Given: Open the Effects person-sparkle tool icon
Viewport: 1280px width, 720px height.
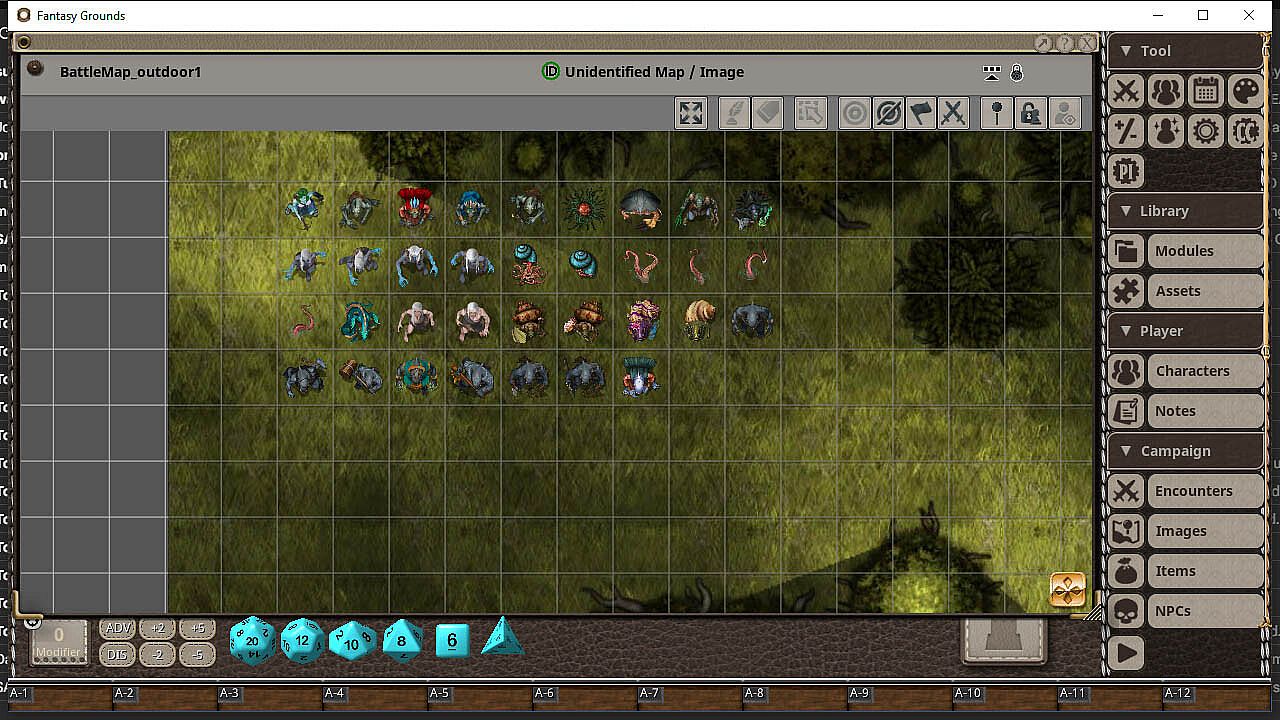Looking at the screenshot, I should click(1166, 131).
